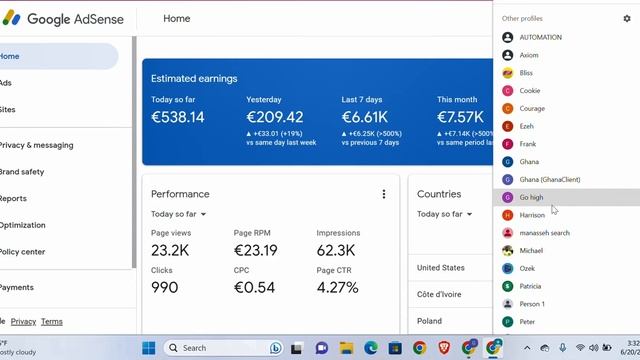Click the United States country row
This screenshot has height=360, width=640.
450,268
